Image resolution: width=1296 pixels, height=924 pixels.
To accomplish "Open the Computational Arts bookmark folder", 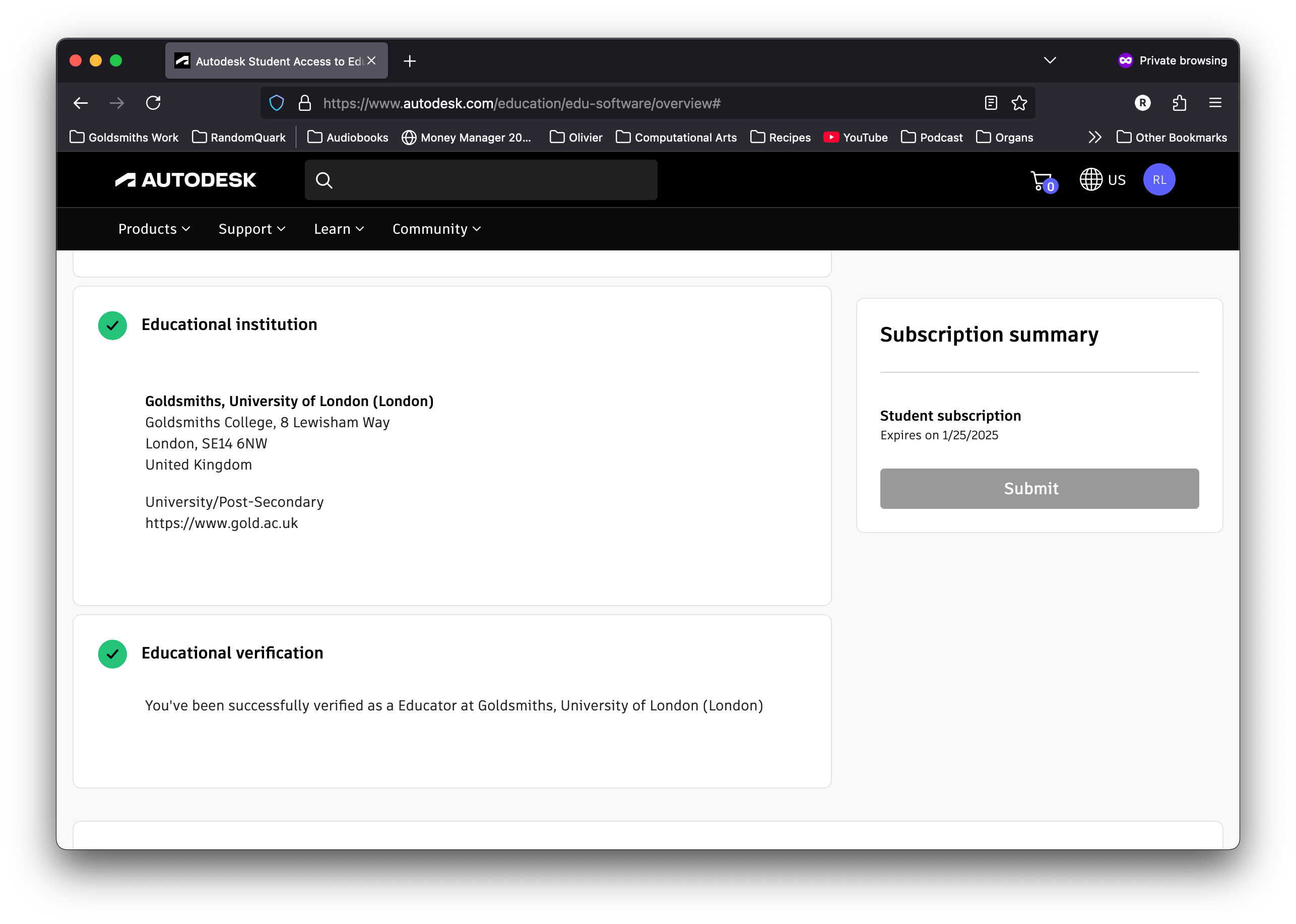I will click(676, 137).
